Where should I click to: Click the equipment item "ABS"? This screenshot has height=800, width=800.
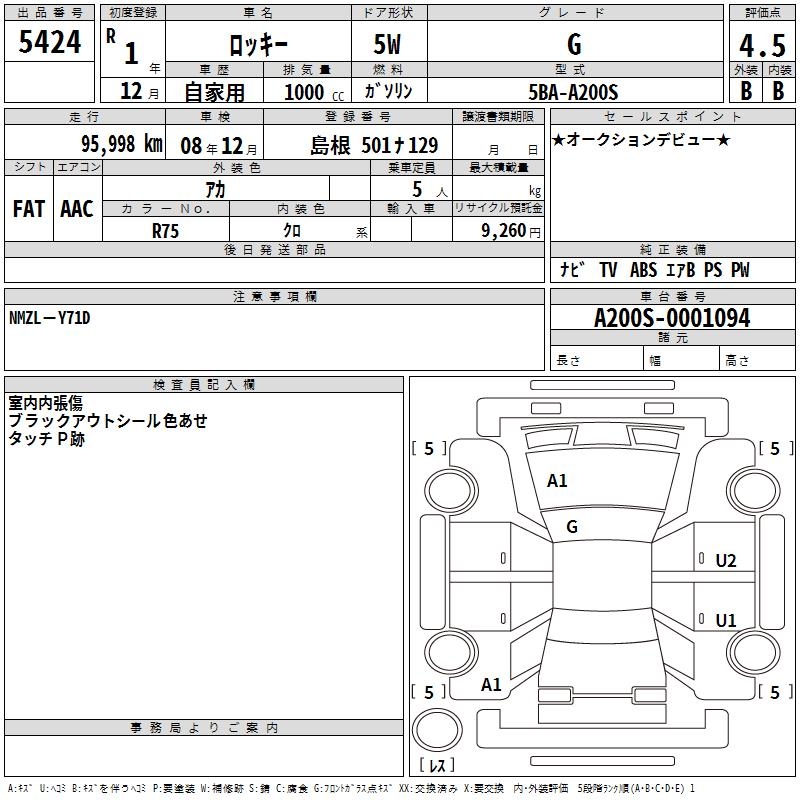pos(643,270)
